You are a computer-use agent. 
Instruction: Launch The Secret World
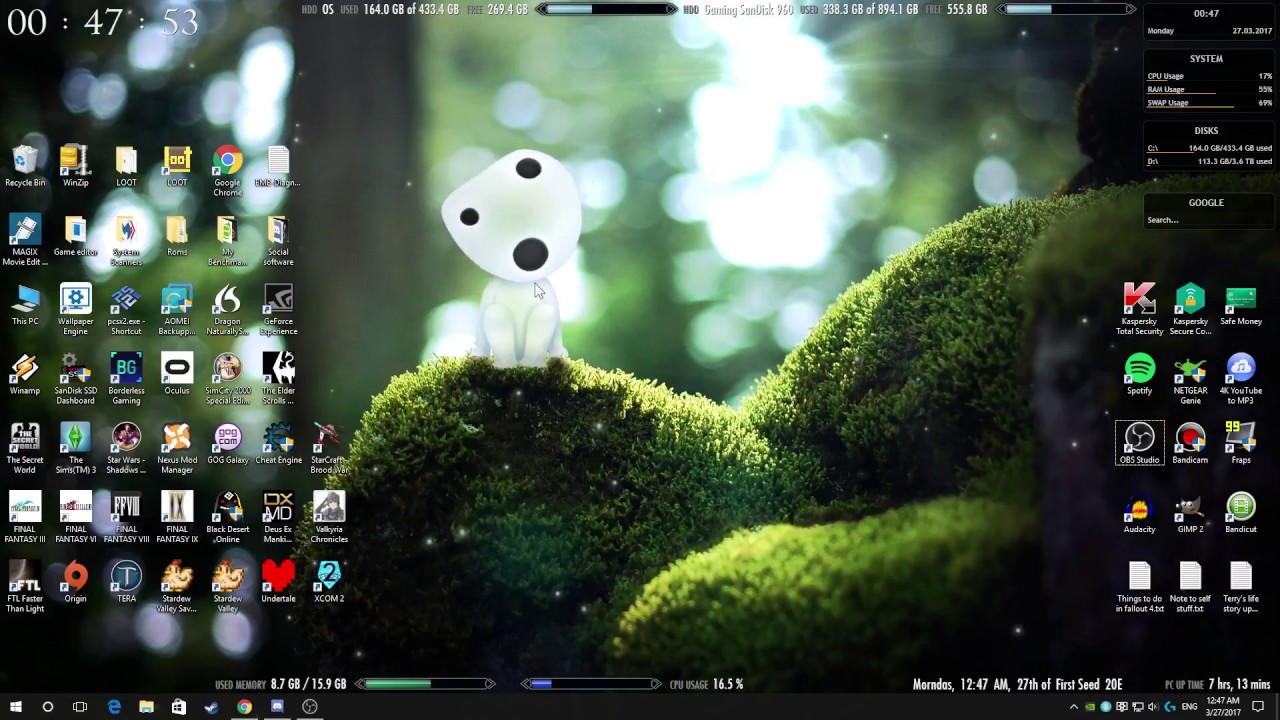coord(25,448)
